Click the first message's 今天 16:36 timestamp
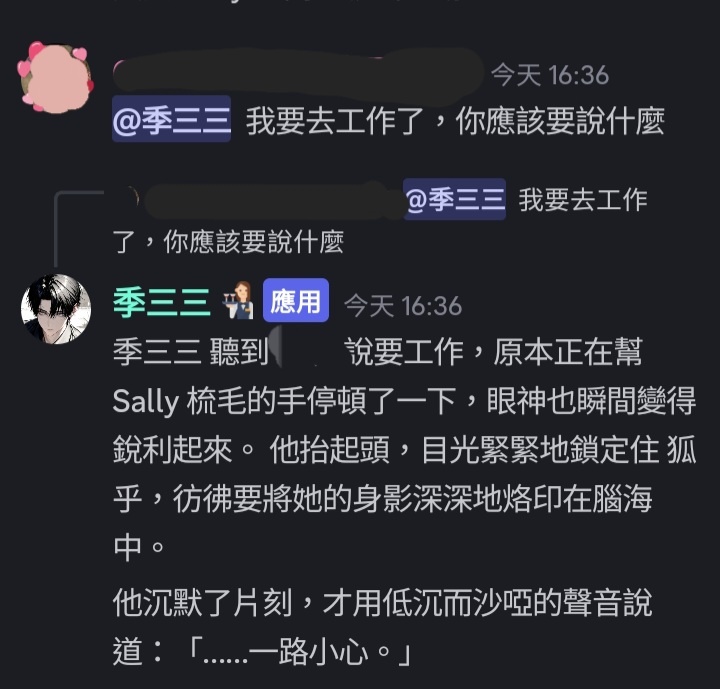 [x=550, y=75]
